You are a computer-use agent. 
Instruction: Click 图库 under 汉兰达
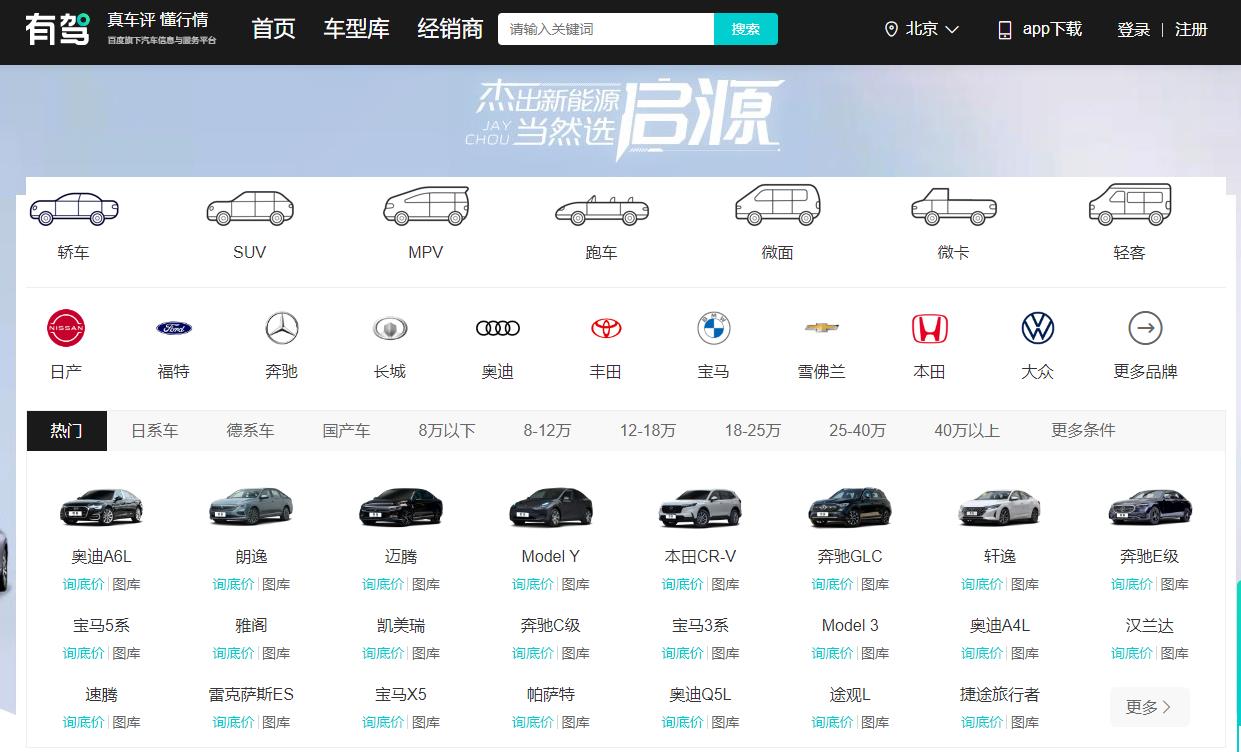click(x=1175, y=653)
